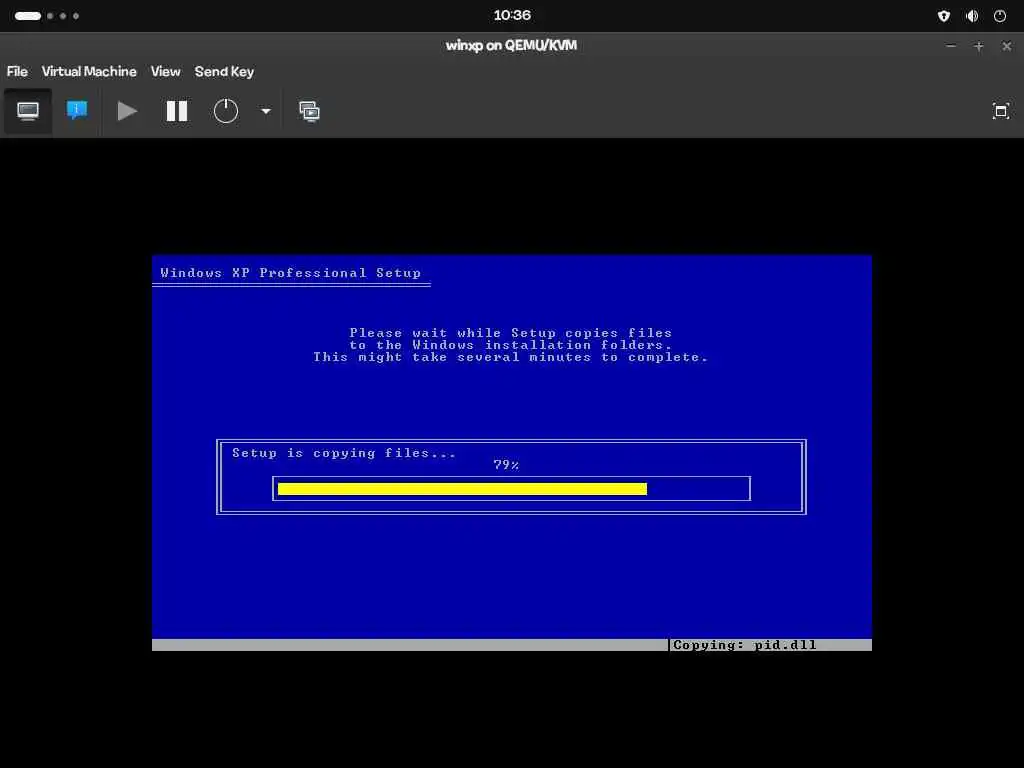Expand the shutdown options dropdown arrow
This screenshot has width=1024, height=768.
pyautogui.click(x=266, y=111)
